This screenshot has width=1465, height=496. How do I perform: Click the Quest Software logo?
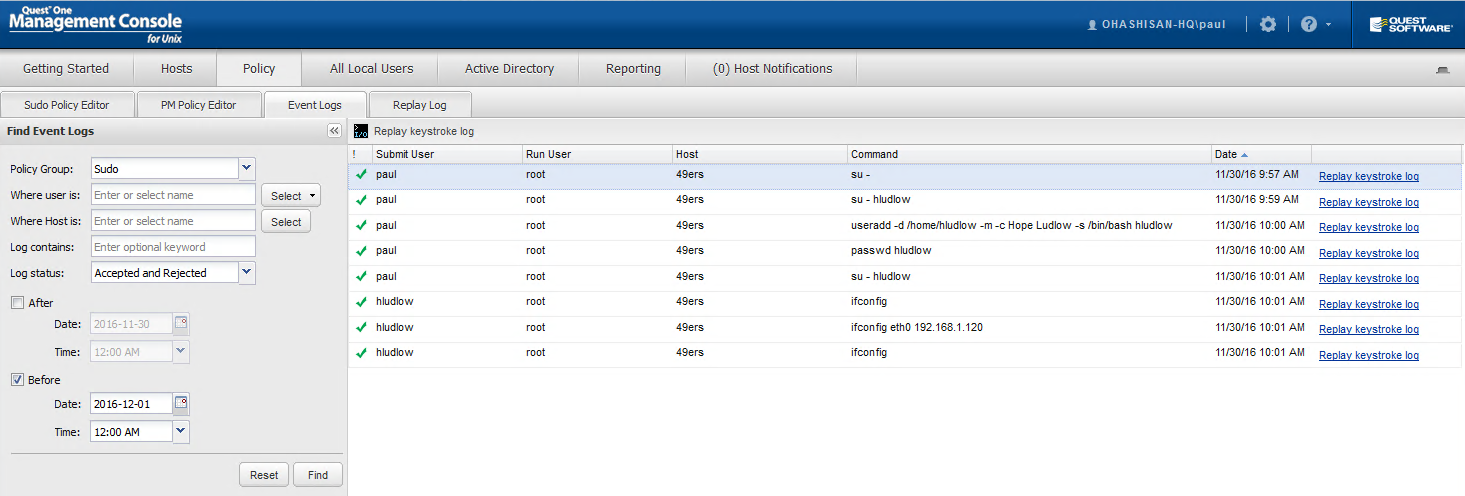(x=1410, y=24)
